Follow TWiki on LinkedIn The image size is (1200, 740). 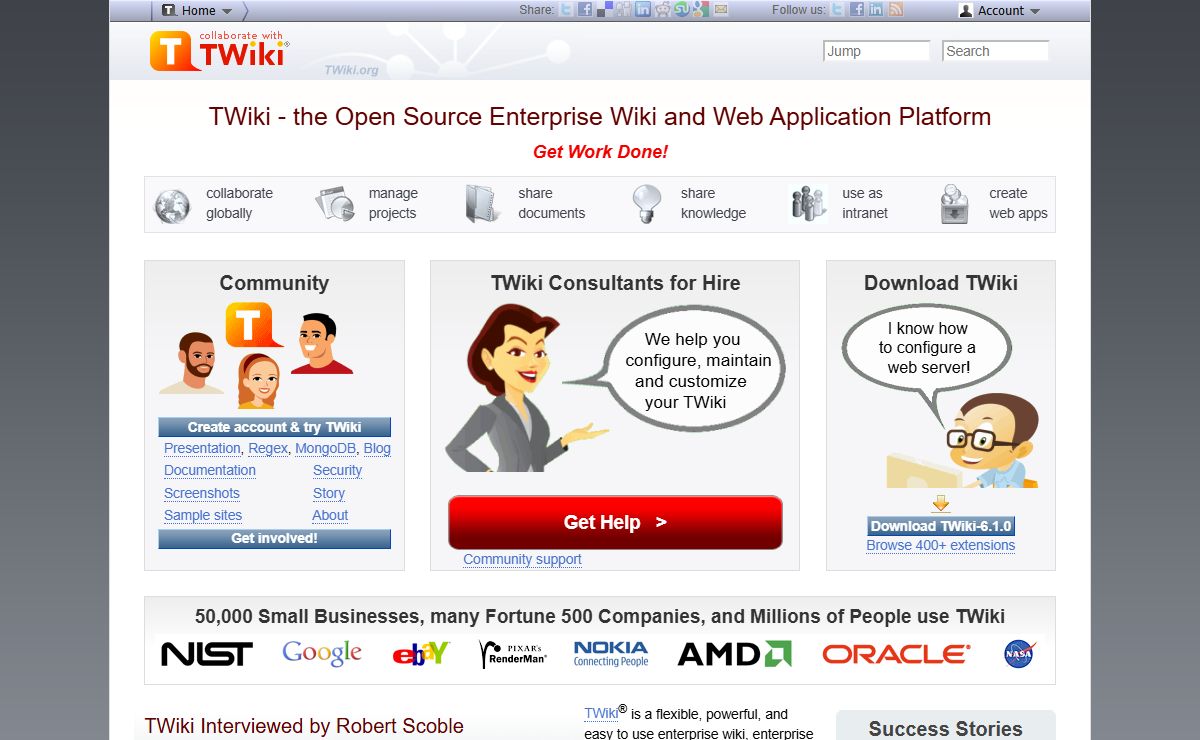(876, 10)
